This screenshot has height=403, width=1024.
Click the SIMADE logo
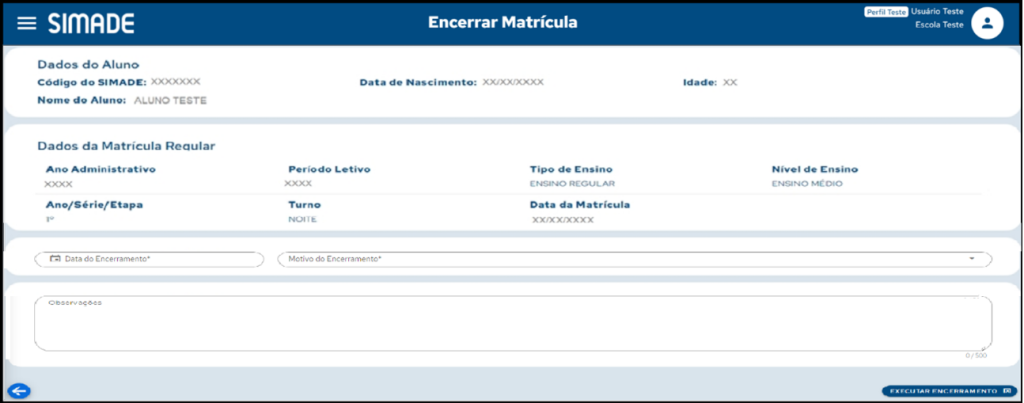pos(91,23)
